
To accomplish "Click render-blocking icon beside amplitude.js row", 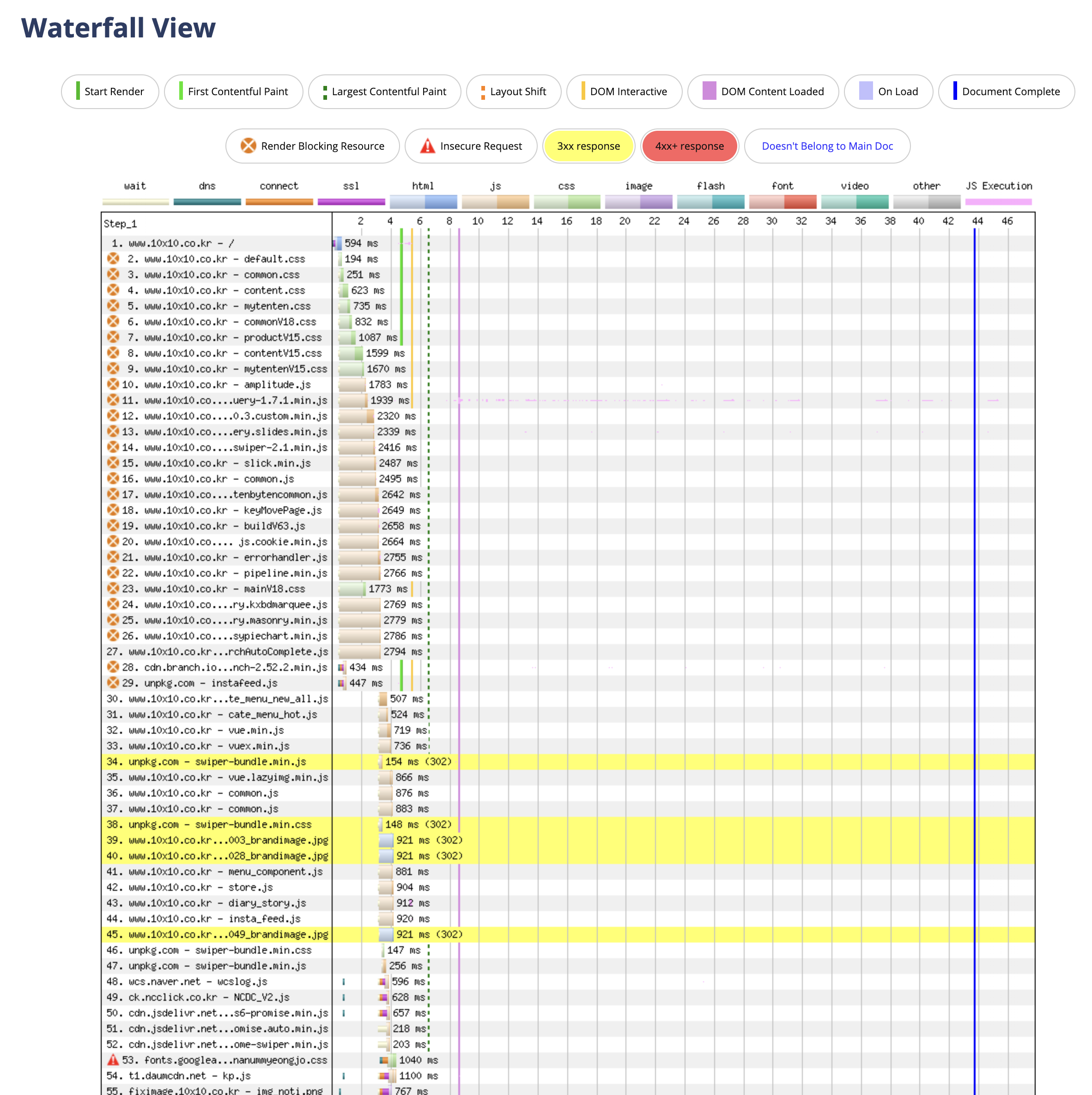I will click(113, 385).
